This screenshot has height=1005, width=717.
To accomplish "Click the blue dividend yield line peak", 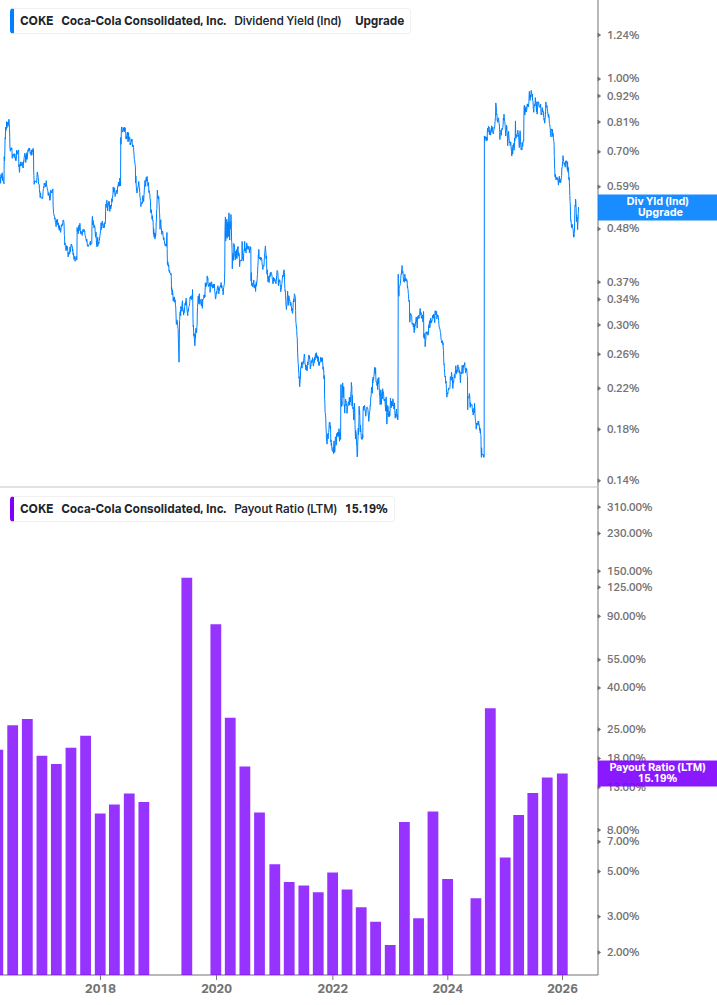I will 530,89.
